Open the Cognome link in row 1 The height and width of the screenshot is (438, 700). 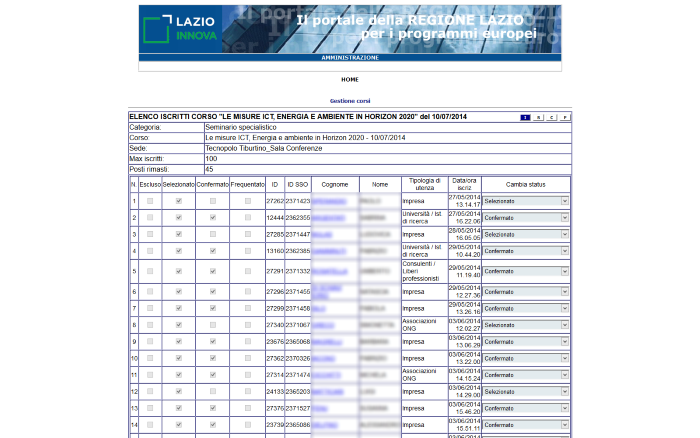329,201
